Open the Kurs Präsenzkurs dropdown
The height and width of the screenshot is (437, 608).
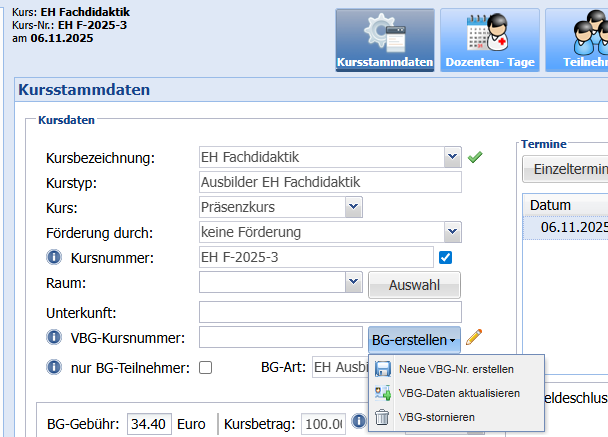(x=353, y=207)
